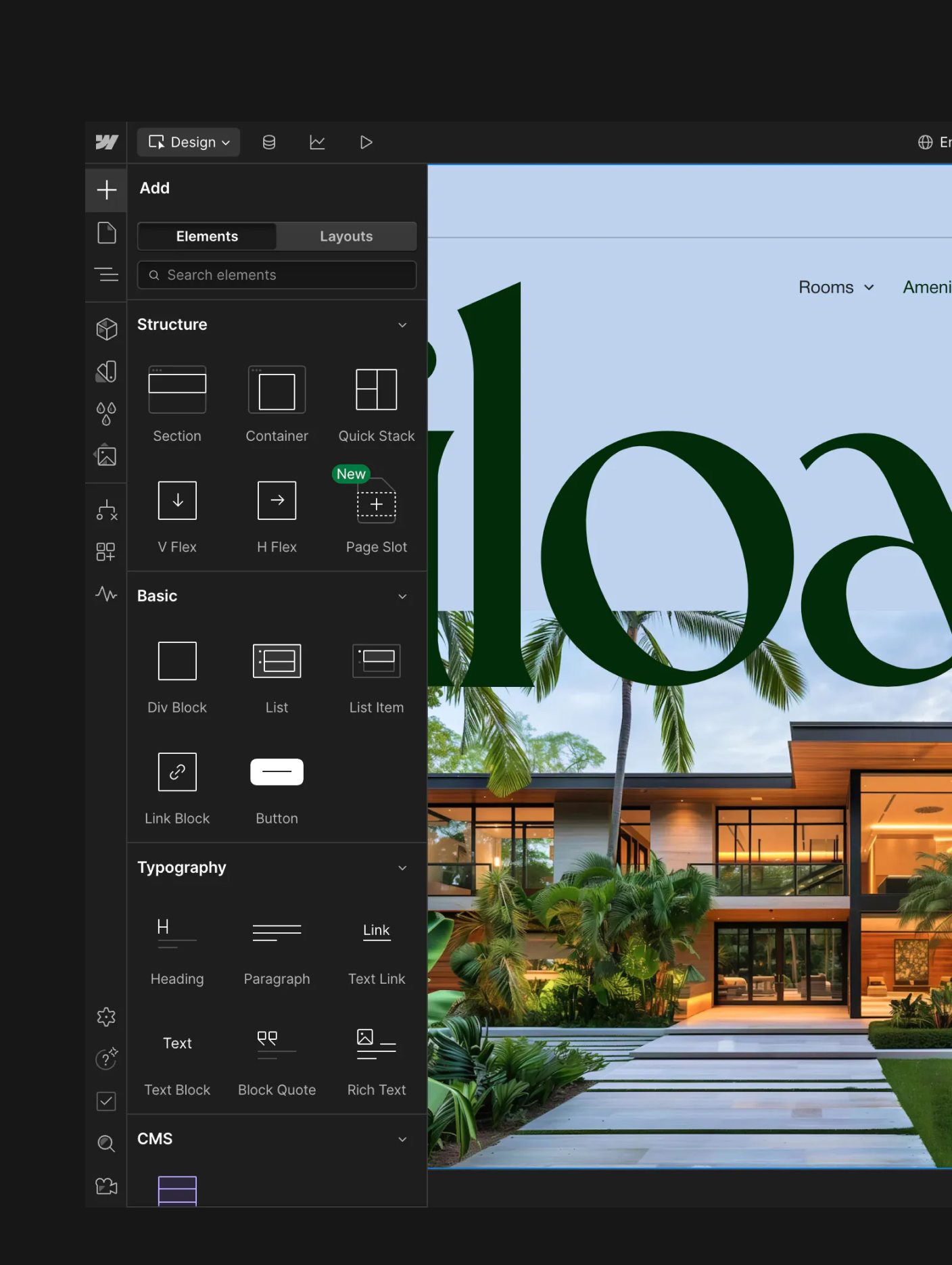Screen dimensions: 952x1265
Task: Click the Preview play button
Action: pyautogui.click(x=366, y=142)
